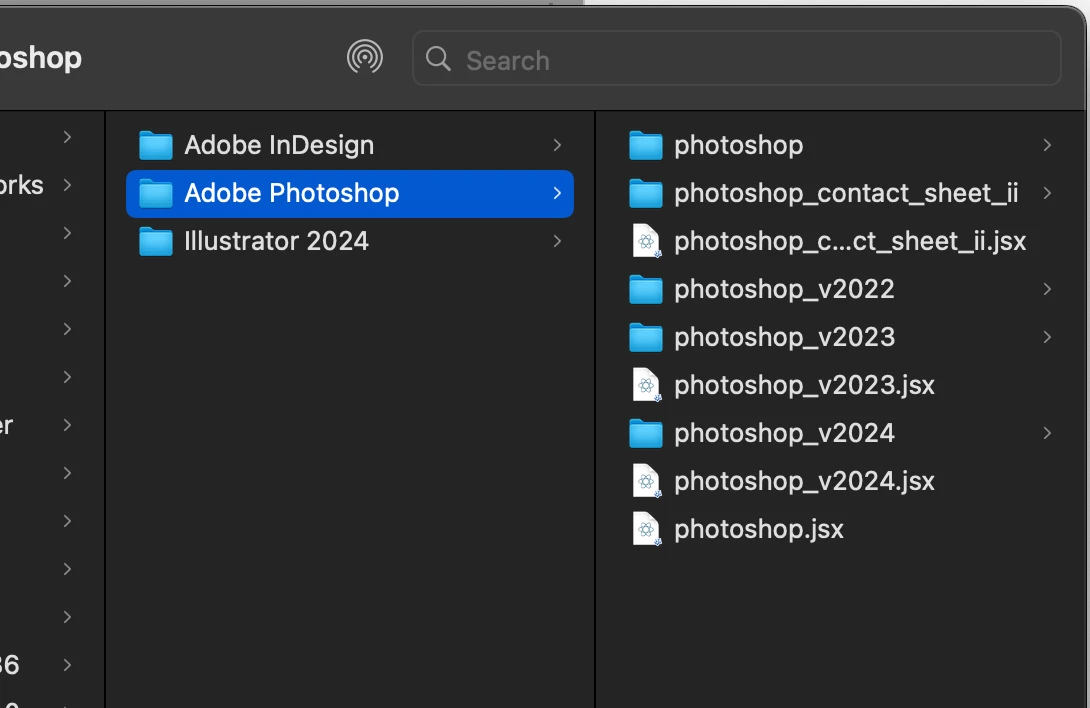Screen dimensions: 1090x708
Task: Click the magnifying glass search icon
Action: pyautogui.click(x=438, y=59)
